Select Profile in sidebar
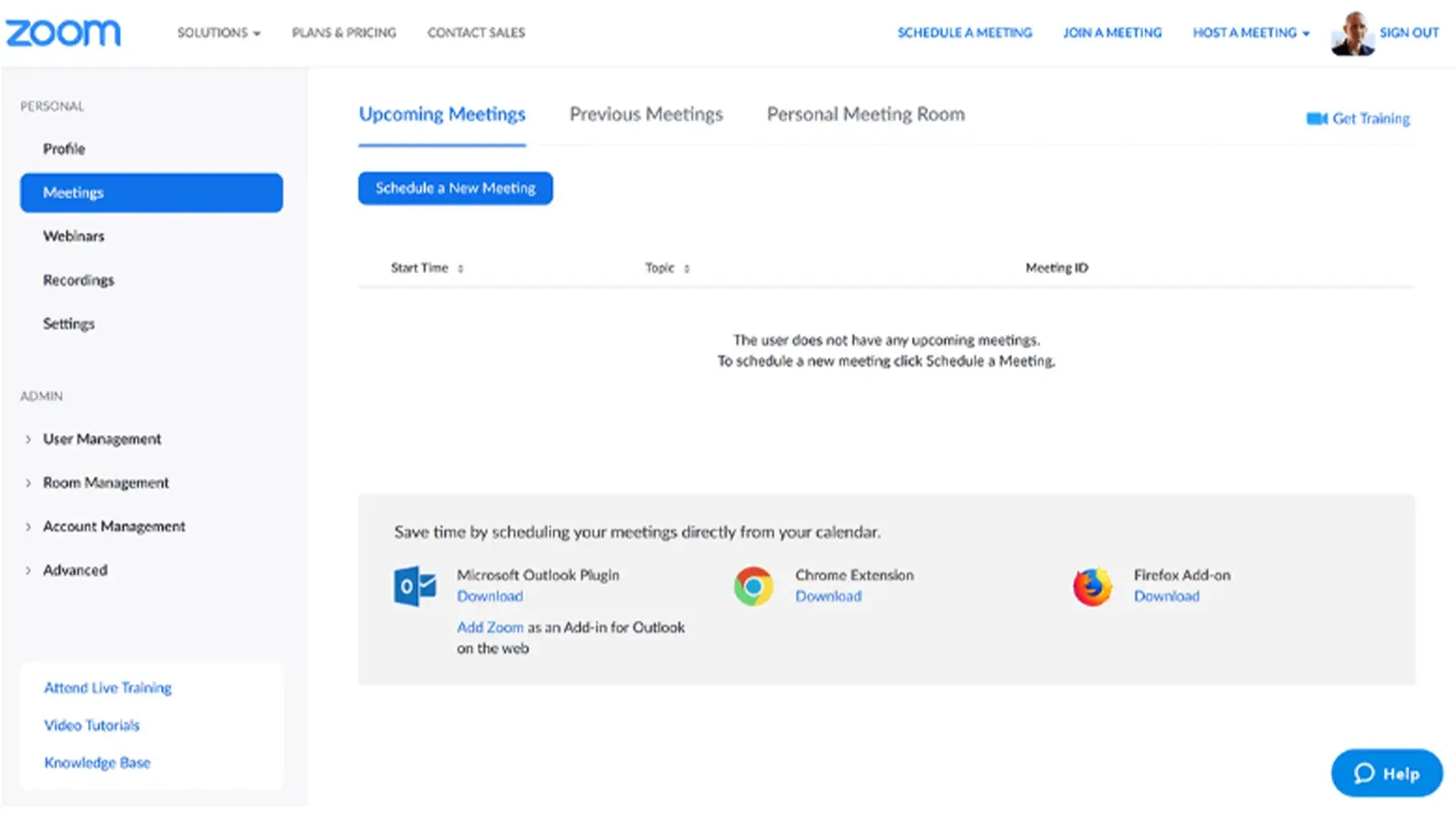The width and height of the screenshot is (1456, 819). point(64,148)
